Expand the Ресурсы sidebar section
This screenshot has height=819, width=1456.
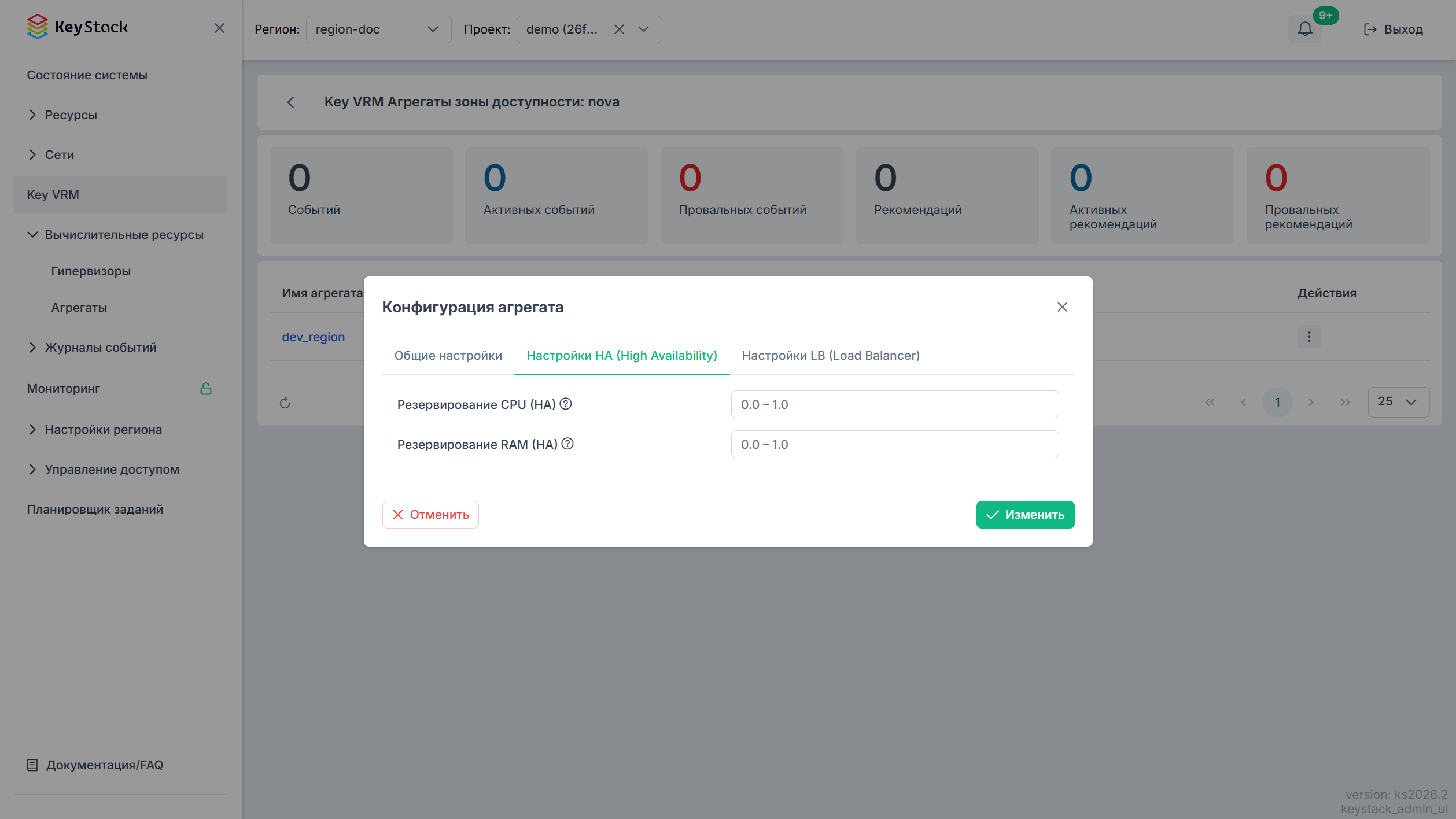pos(32,115)
